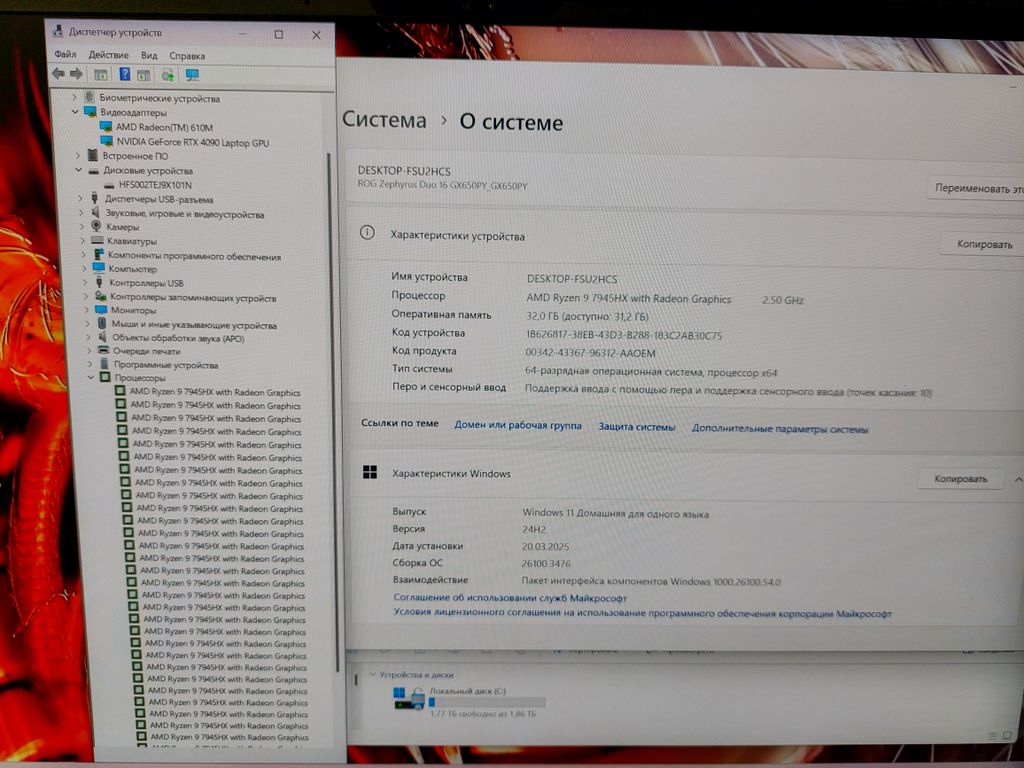Click the Биометрические устройства category icon

click(x=89, y=97)
